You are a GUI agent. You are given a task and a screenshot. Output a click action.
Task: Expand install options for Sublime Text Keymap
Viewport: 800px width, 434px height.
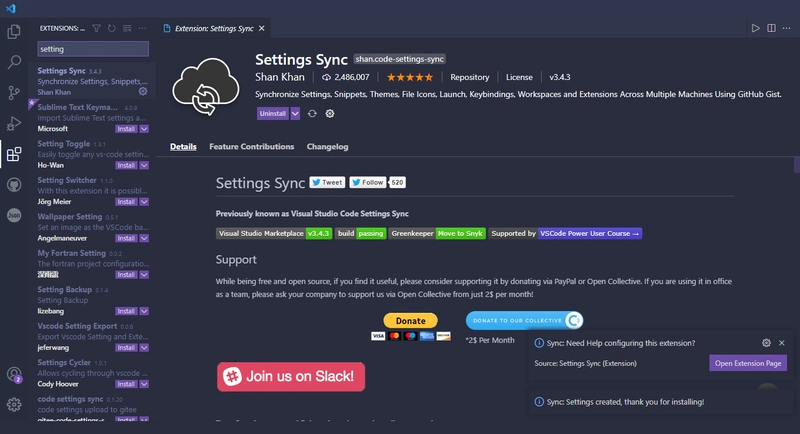[144, 129]
